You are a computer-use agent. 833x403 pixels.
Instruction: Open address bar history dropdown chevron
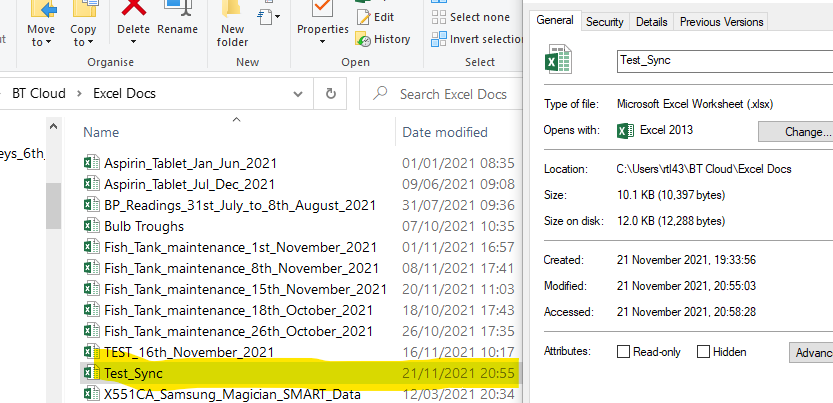pos(295,94)
